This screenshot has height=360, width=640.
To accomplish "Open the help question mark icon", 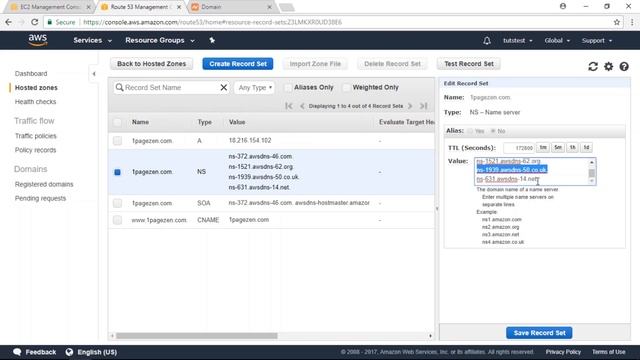I will point(624,67).
